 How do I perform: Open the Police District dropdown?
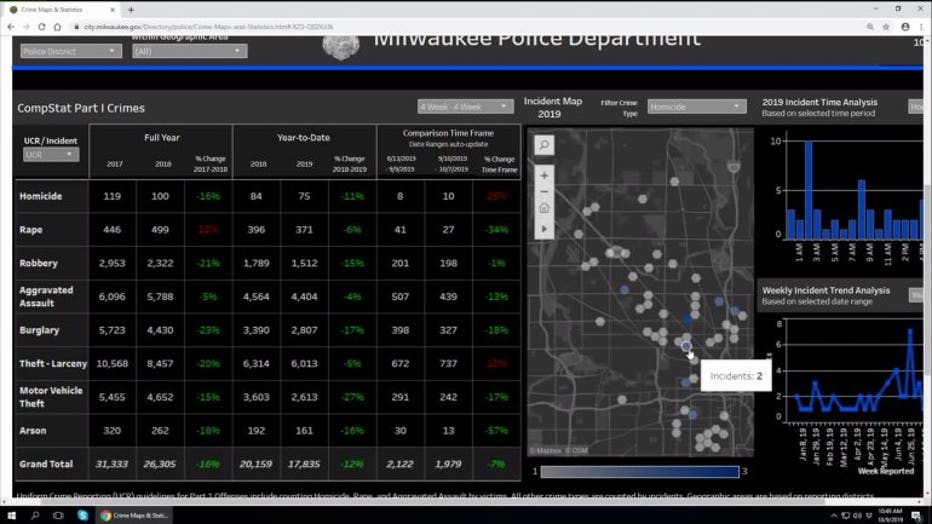pyautogui.click(x=71, y=51)
